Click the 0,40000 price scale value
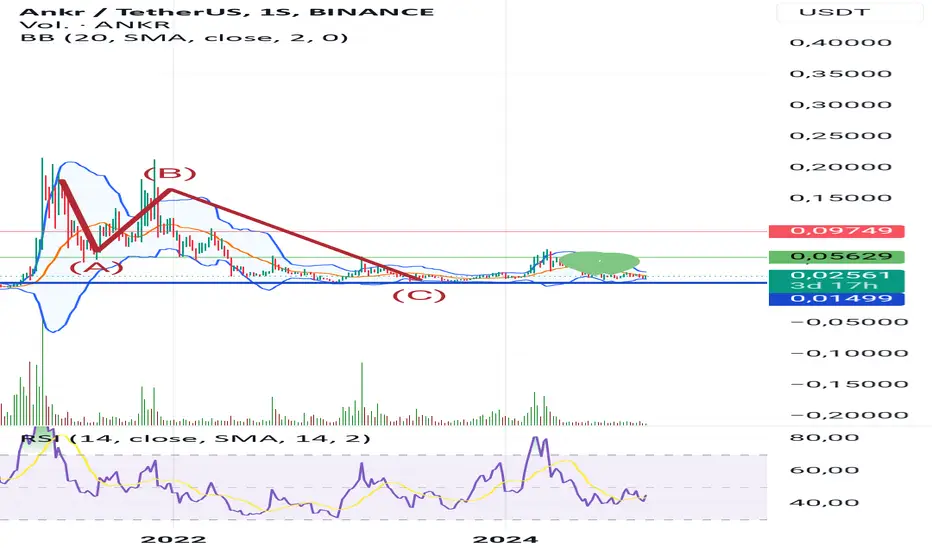 pyautogui.click(x=840, y=43)
